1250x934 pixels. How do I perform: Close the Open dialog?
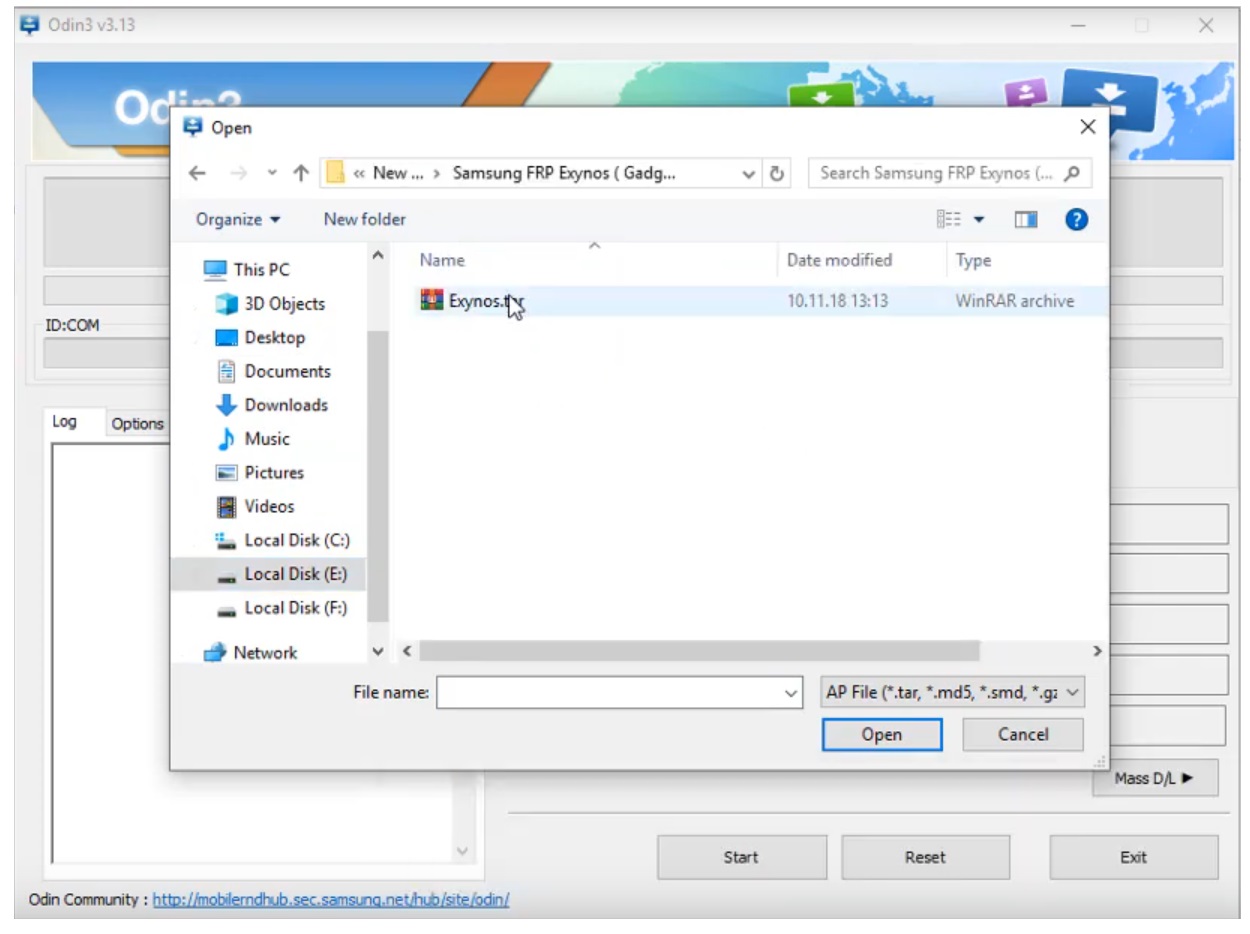point(1088,127)
